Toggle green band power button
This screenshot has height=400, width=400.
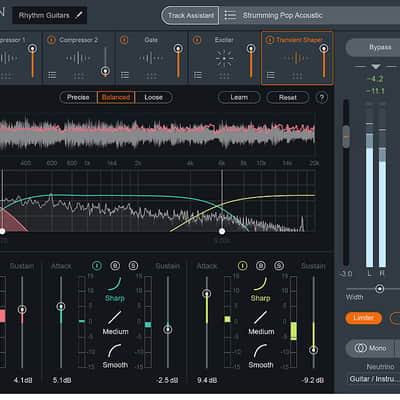point(97,266)
